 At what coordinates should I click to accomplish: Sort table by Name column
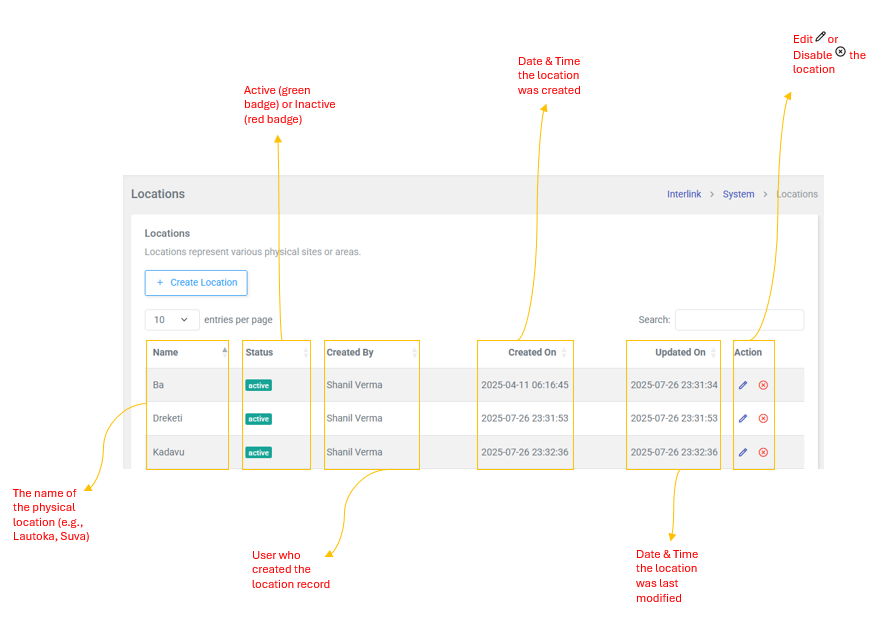[187, 352]
